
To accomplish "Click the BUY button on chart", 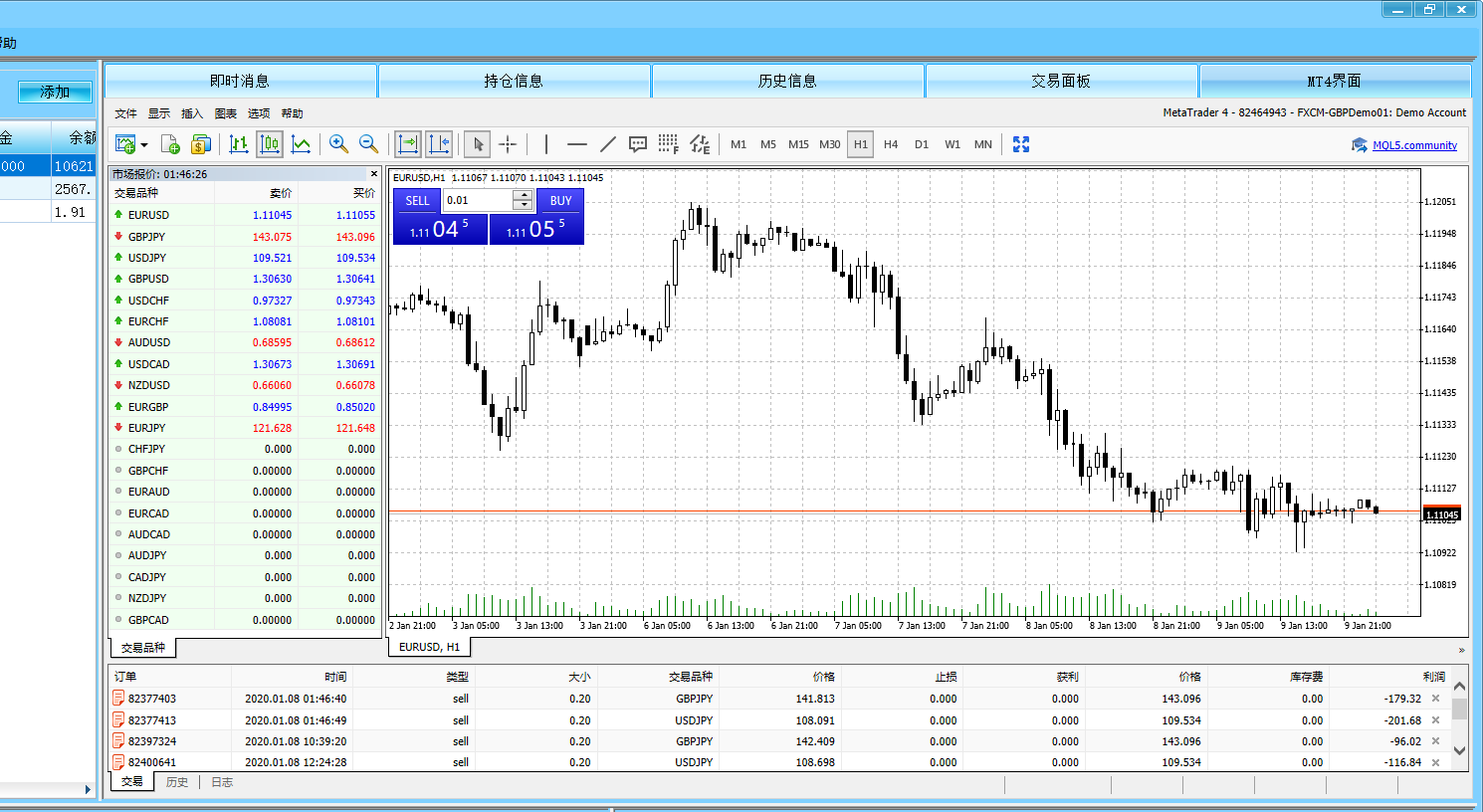I will coord(560,200).
